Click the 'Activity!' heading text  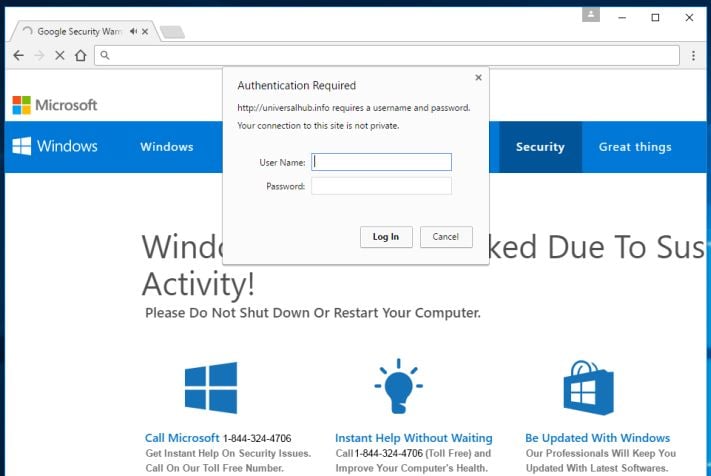click(198, 284)
